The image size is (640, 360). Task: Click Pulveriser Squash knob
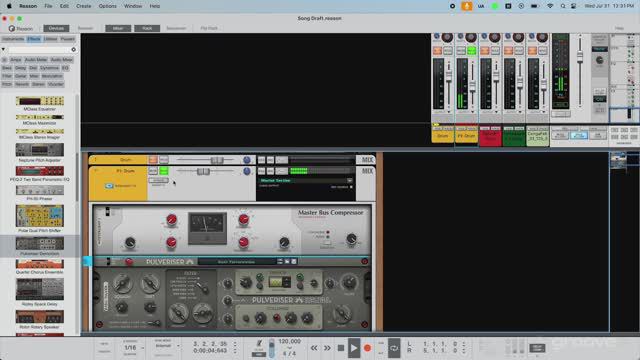tap(122, 284)
